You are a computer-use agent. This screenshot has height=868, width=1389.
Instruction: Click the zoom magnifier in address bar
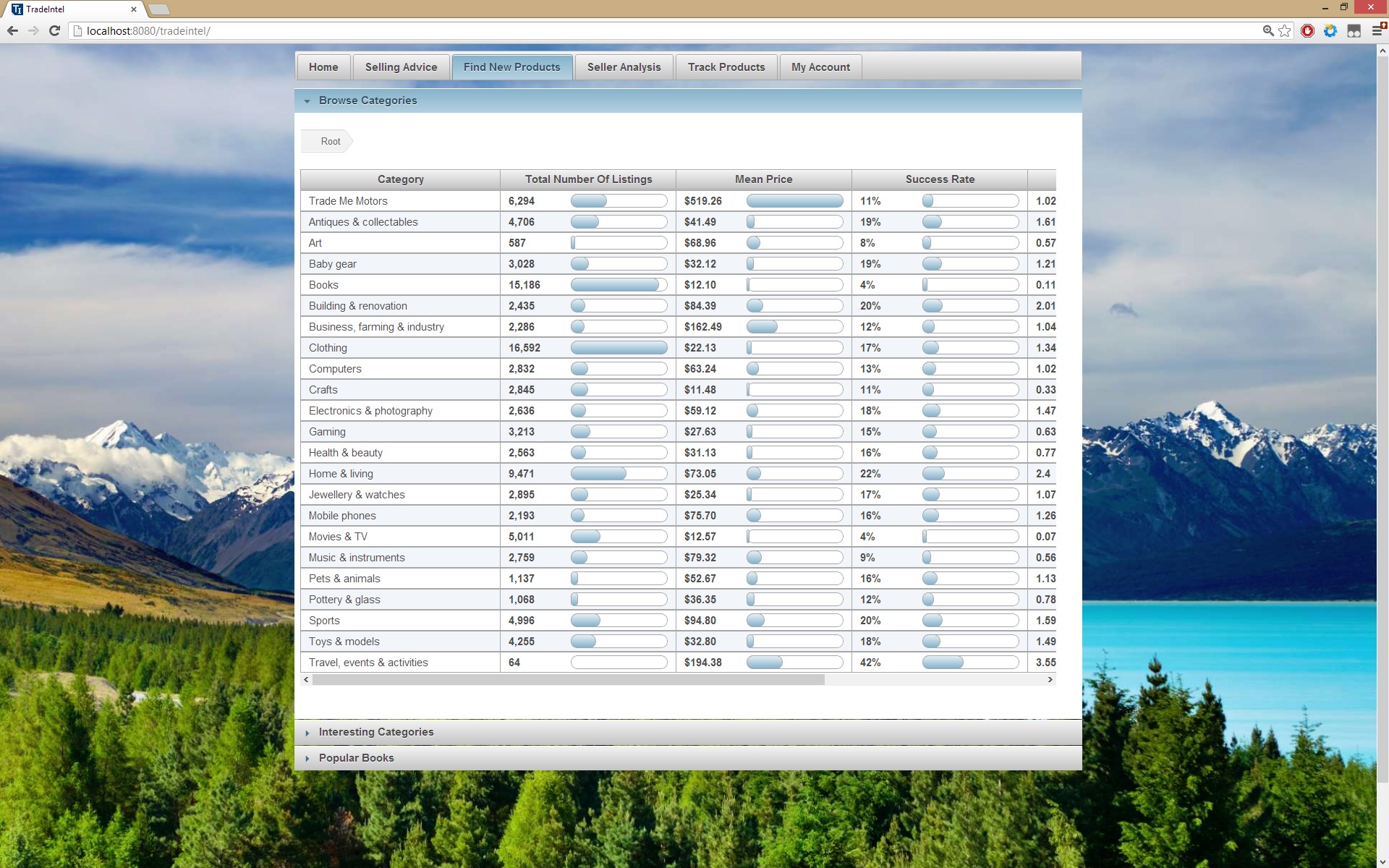1268,30
